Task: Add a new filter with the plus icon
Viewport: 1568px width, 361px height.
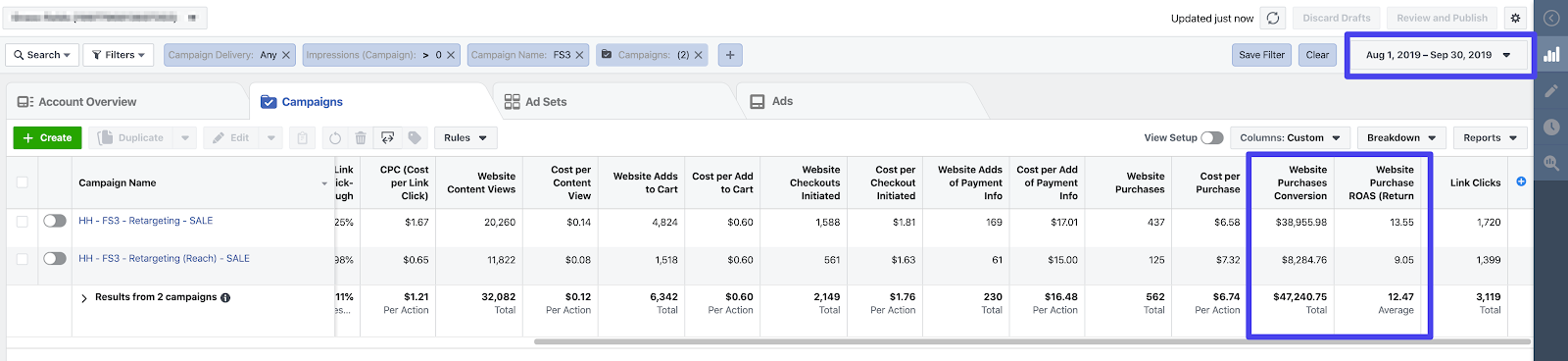Action: [729, 55]
